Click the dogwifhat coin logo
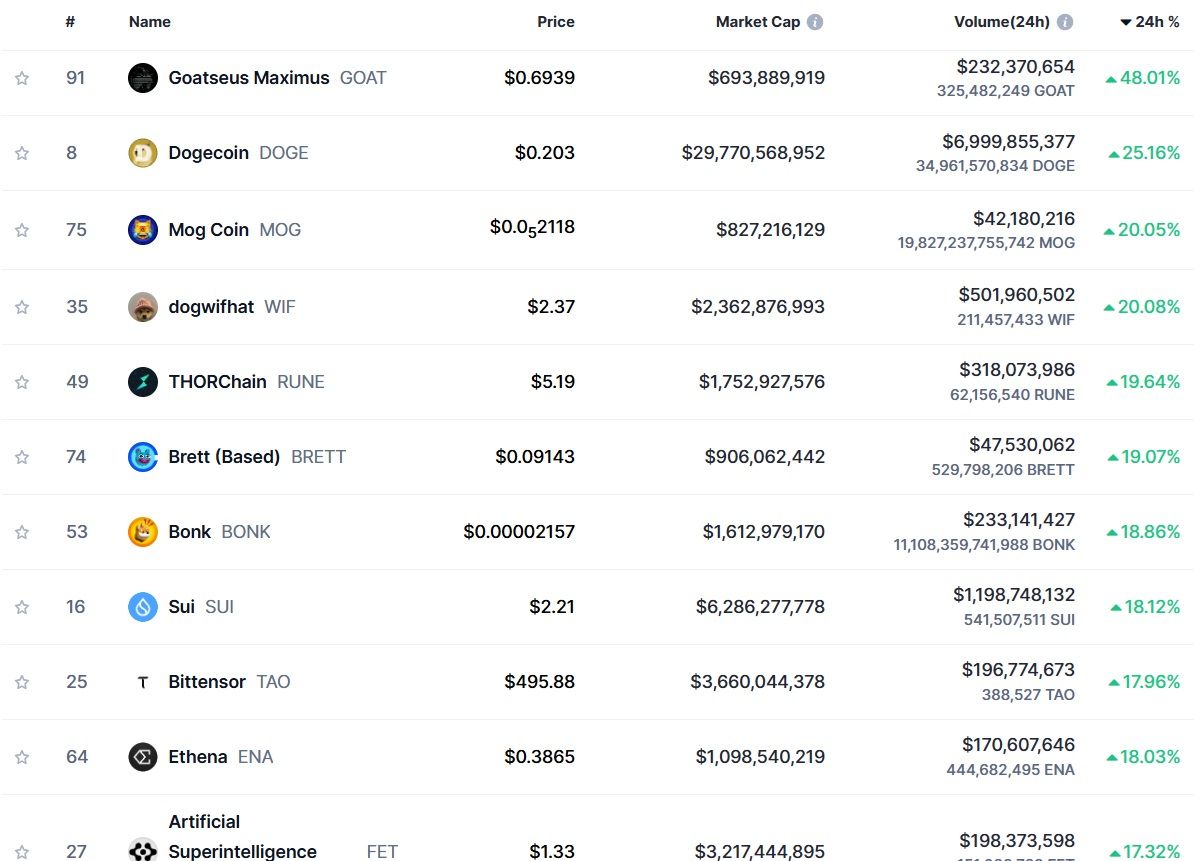 143,307
